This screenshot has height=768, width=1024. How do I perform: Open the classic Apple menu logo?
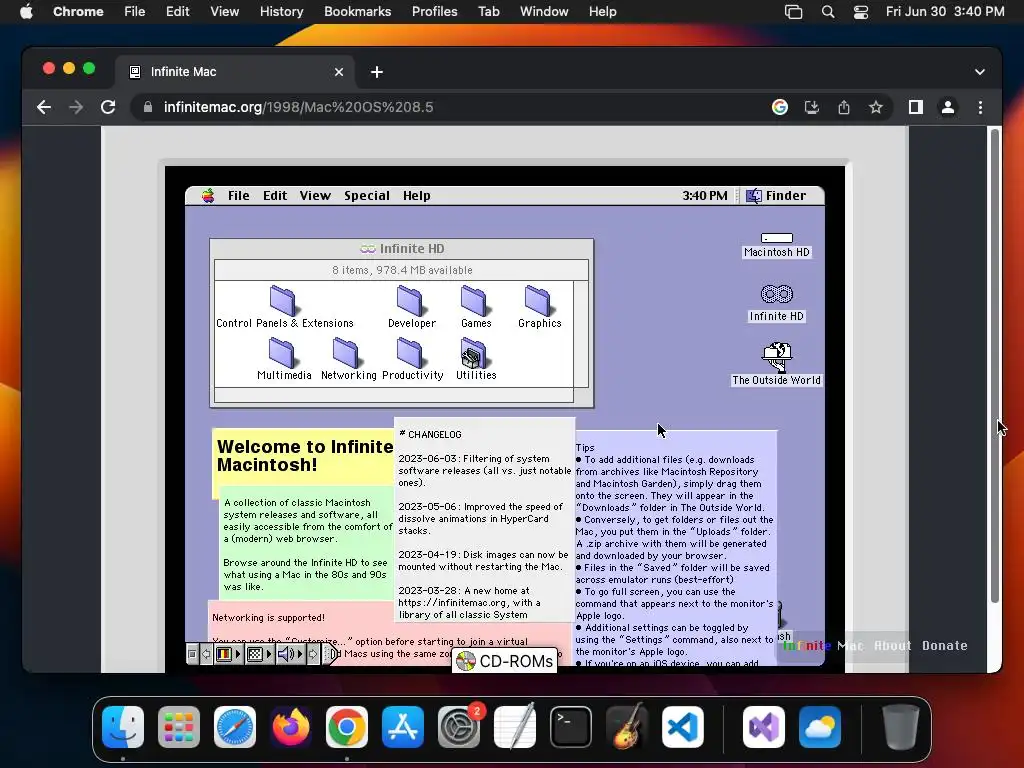pyautogui.click(x=208, y=195)
